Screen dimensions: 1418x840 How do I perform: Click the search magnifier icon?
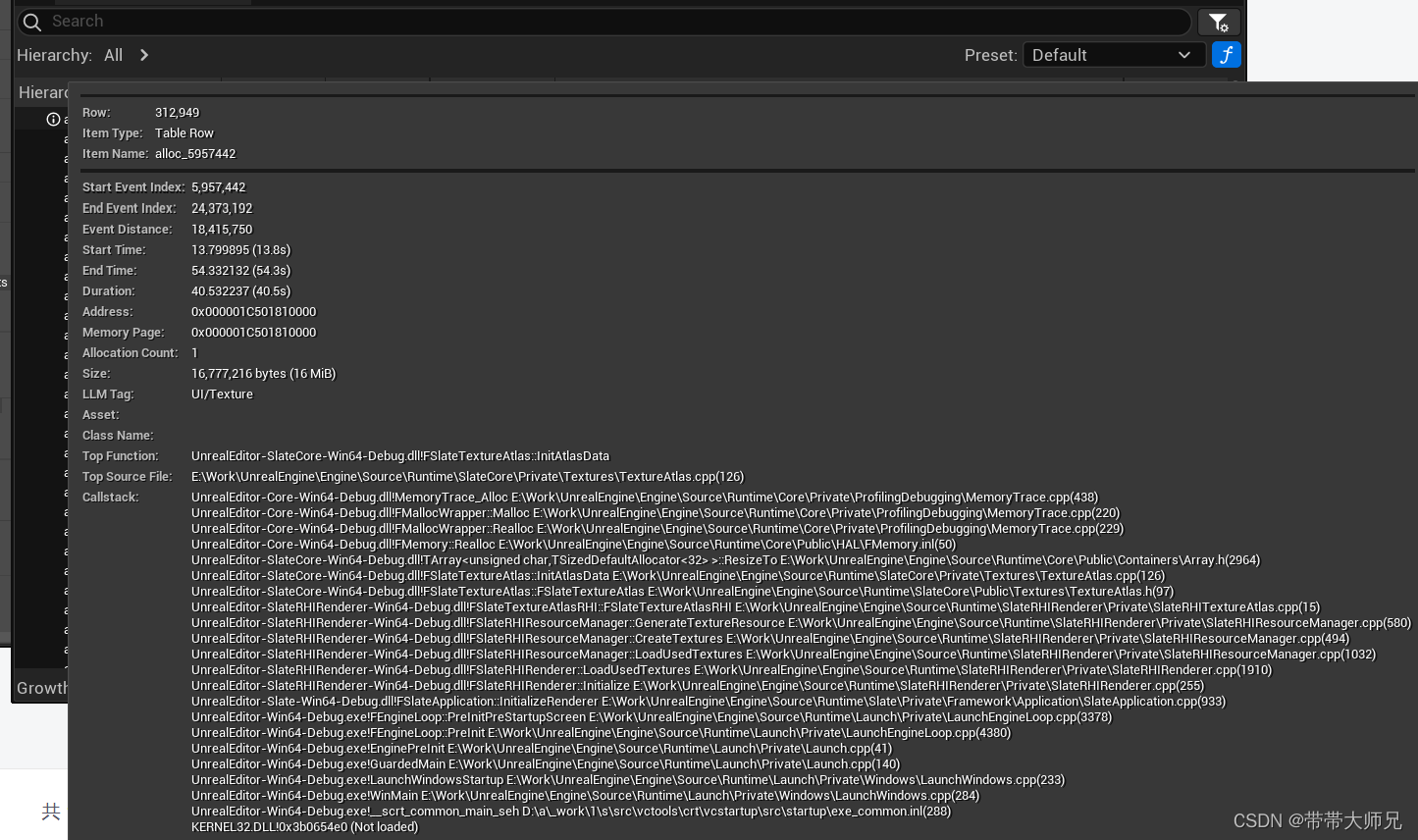click(x=32, y=22)
